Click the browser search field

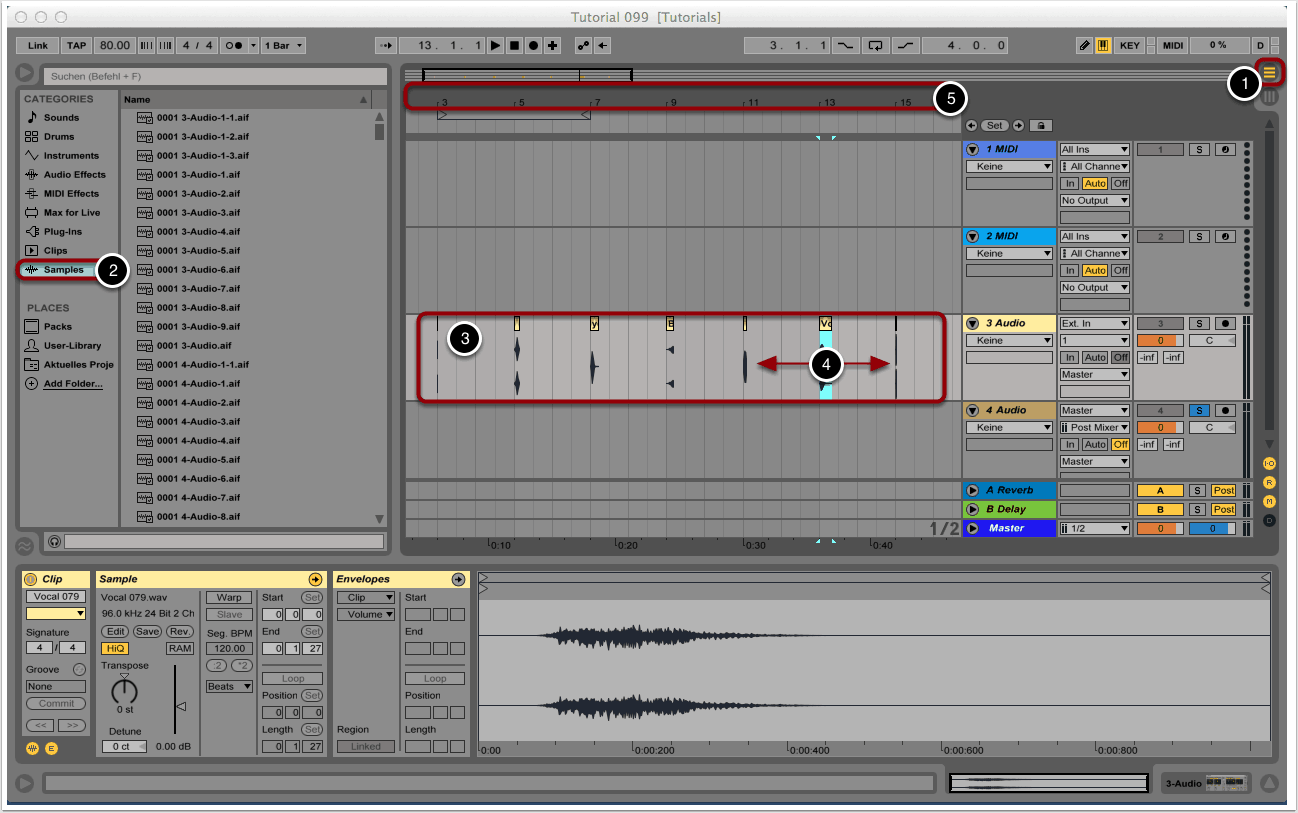[214, 76]
